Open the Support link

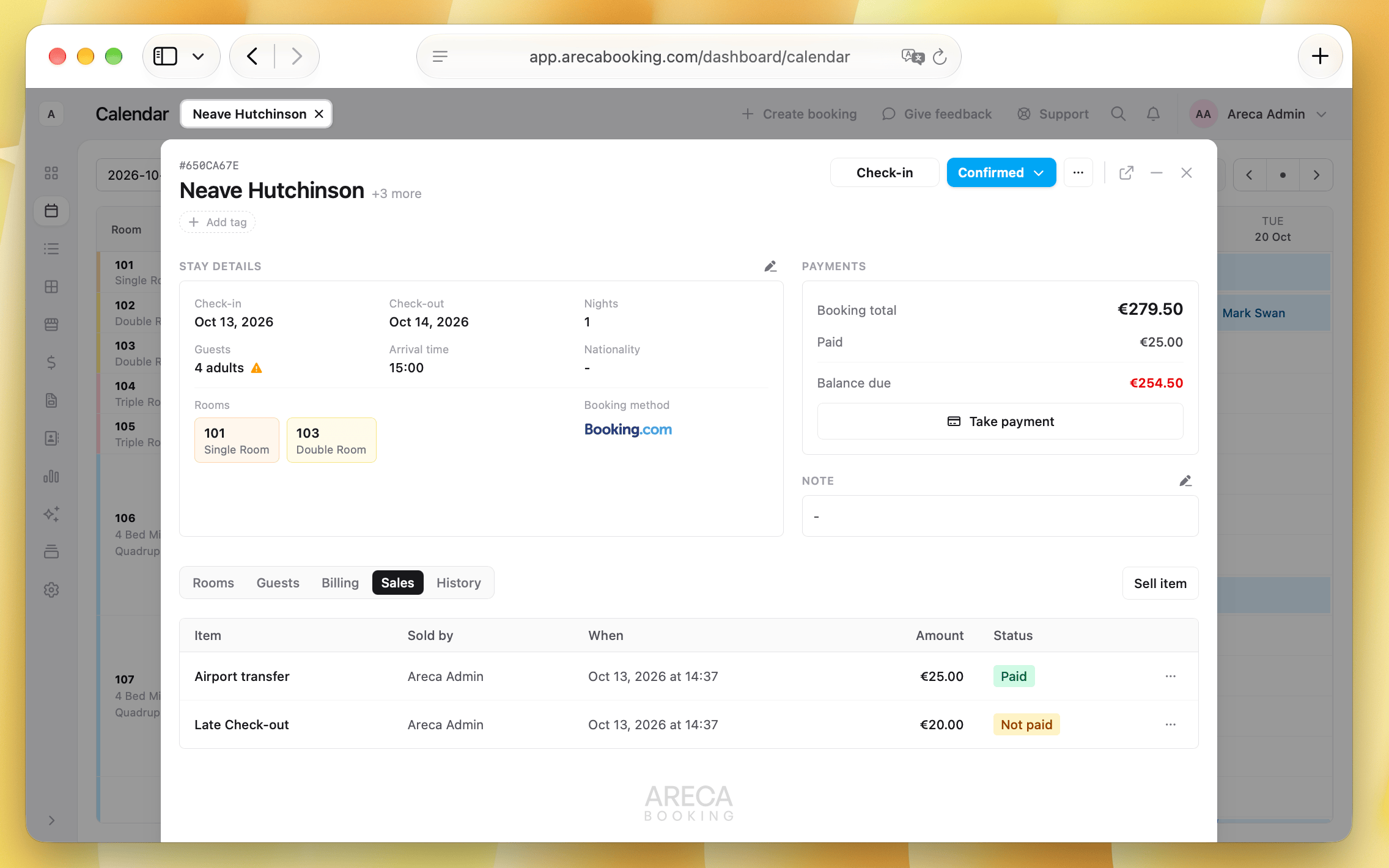(x=1053, y=114)
